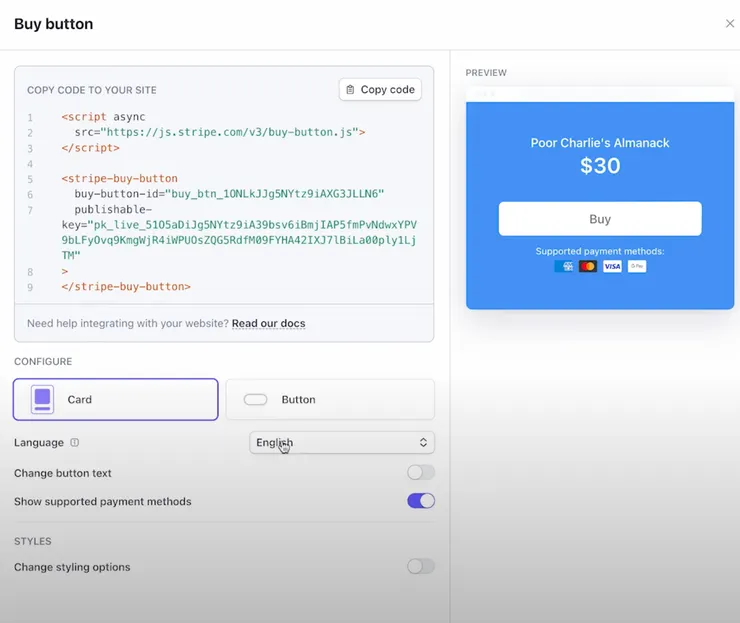Viewport: 740px width, 623px height.
Task: Select the Button layout option
Action: coord(330,399)
